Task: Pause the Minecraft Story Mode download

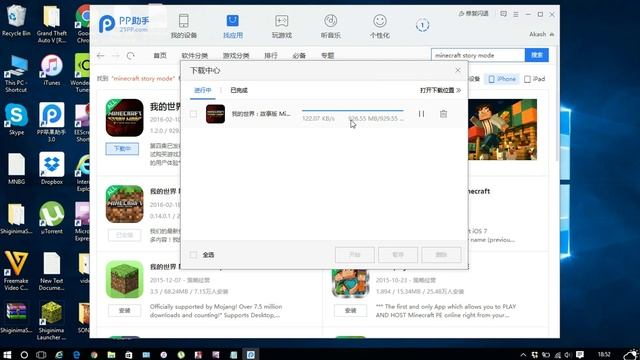Action: coord(421,114)
